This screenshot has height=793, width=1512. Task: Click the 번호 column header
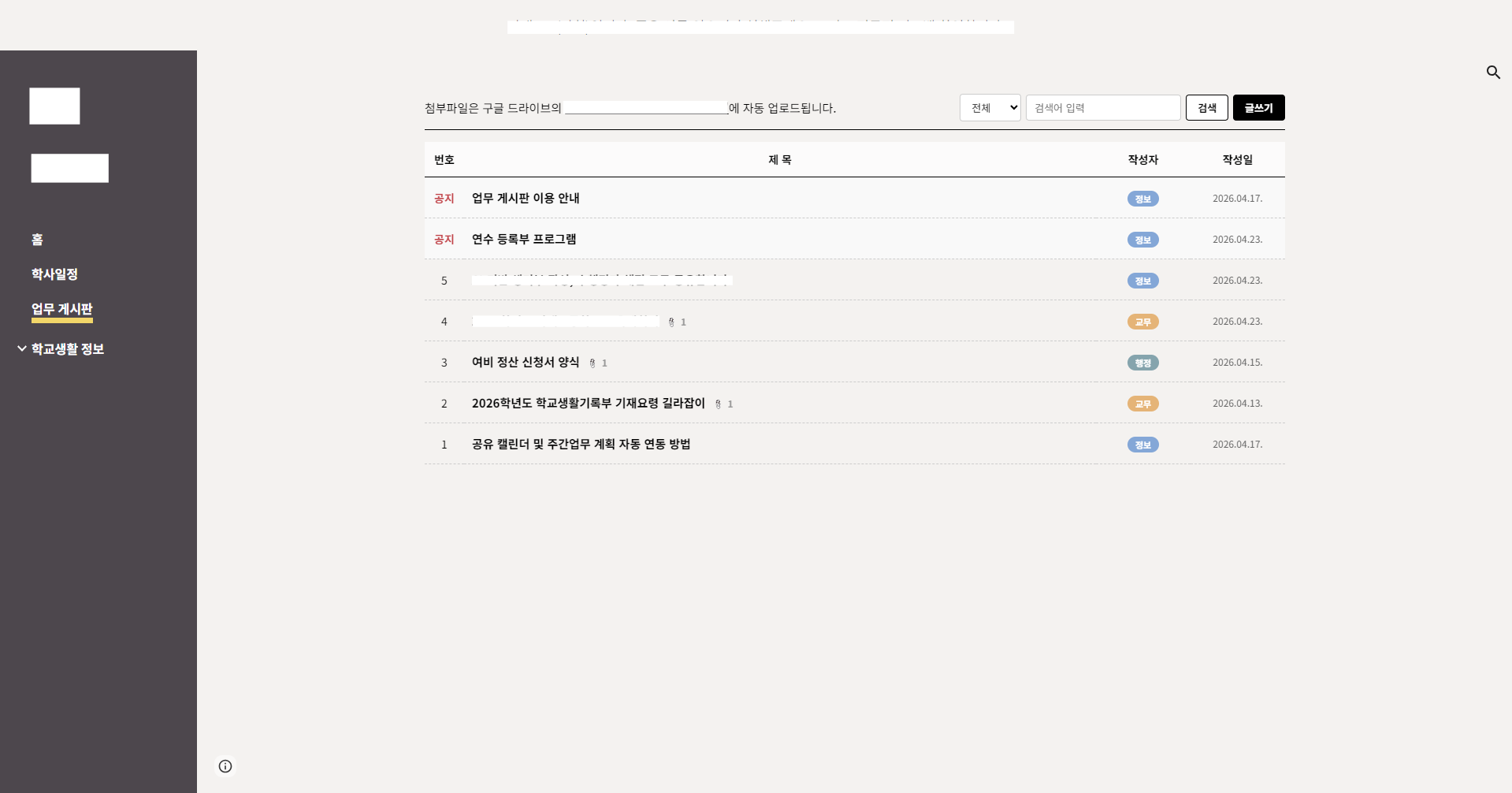click(x=444, y=160)
